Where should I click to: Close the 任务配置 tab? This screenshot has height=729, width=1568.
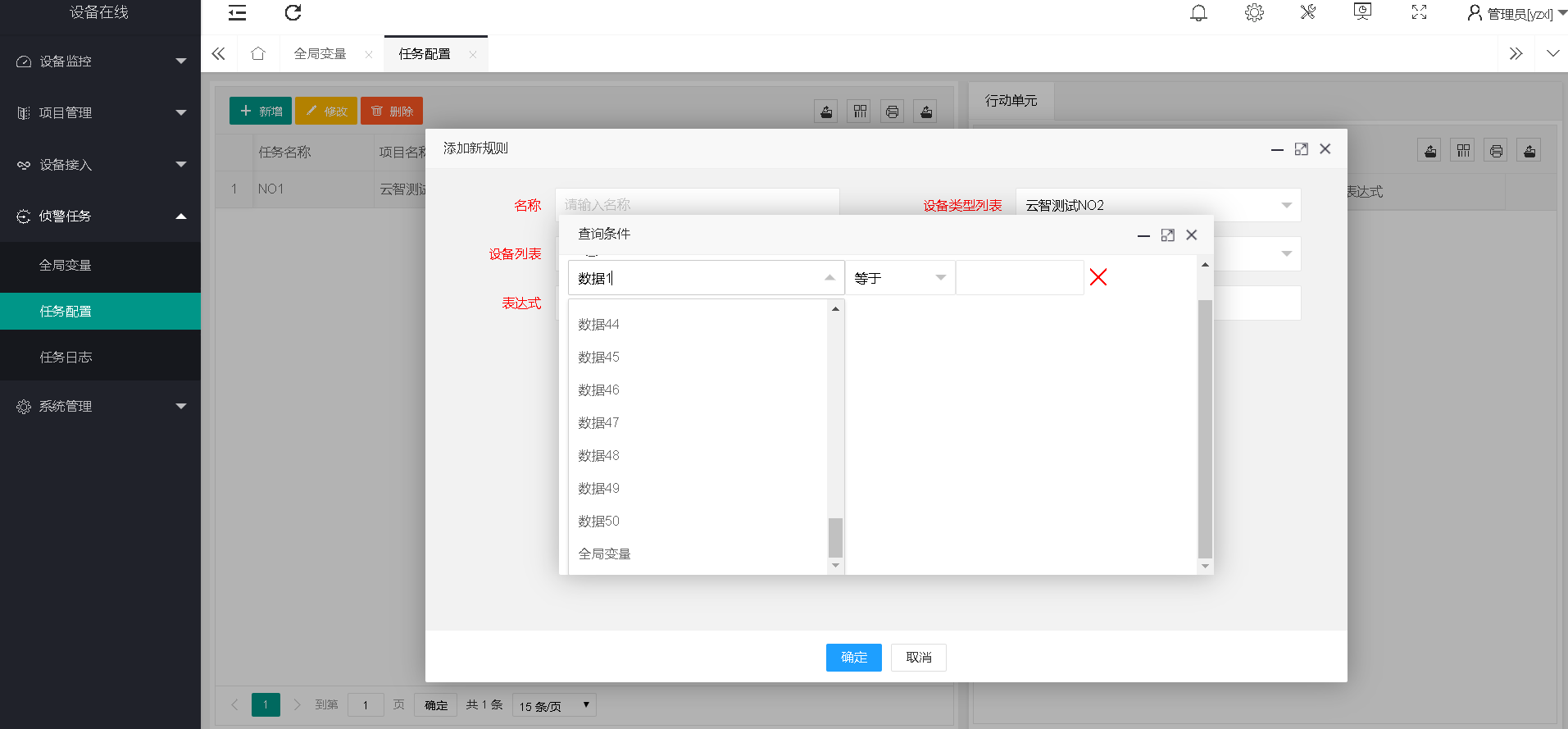[x=473, y=55]
